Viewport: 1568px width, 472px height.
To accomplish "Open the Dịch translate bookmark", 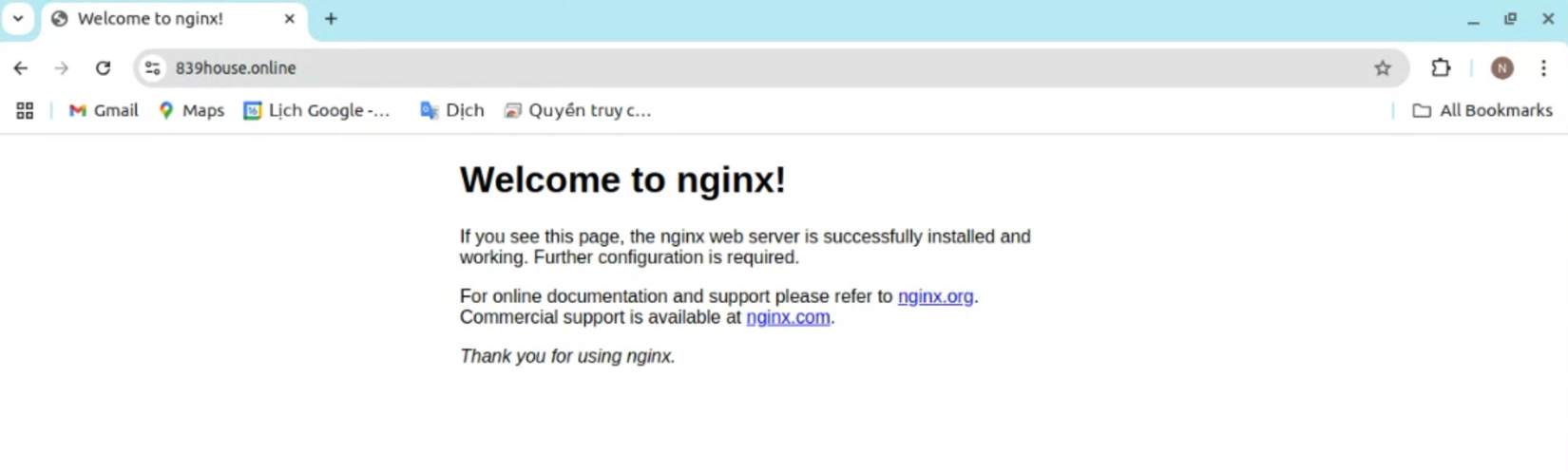I will (452, 111).
